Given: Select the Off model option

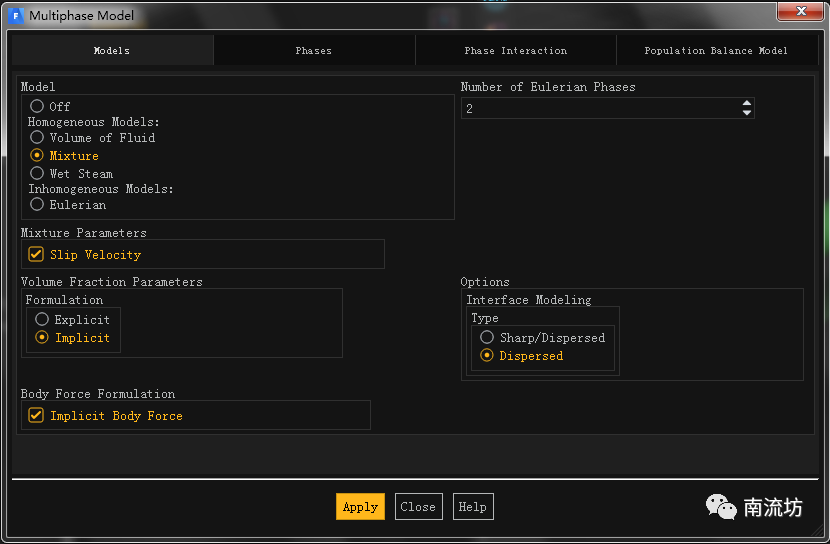Looking at the screenshot, I should coord(37,106).
